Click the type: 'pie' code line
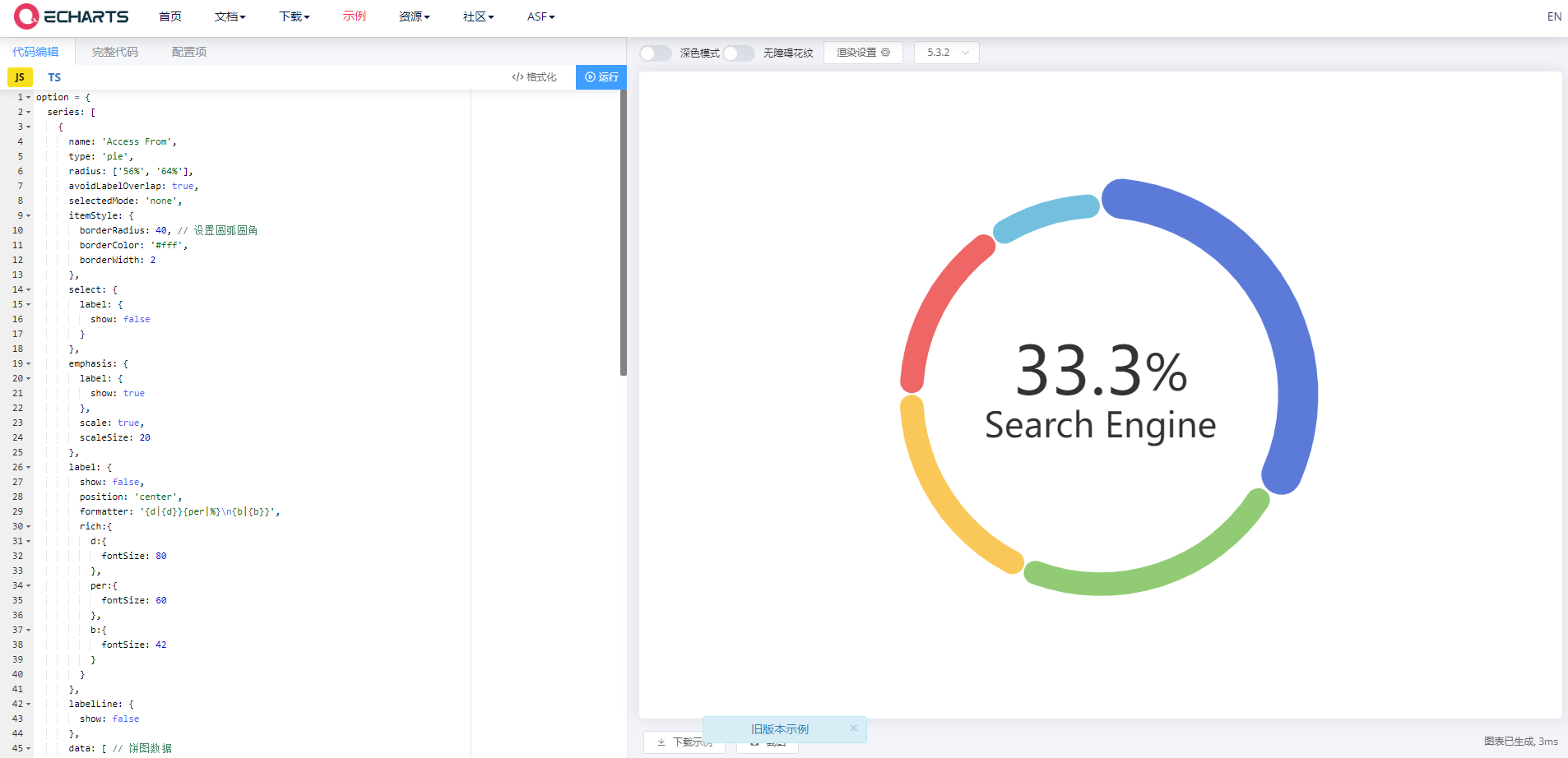This screenshot has width=1568, height=758. point(100,156)
